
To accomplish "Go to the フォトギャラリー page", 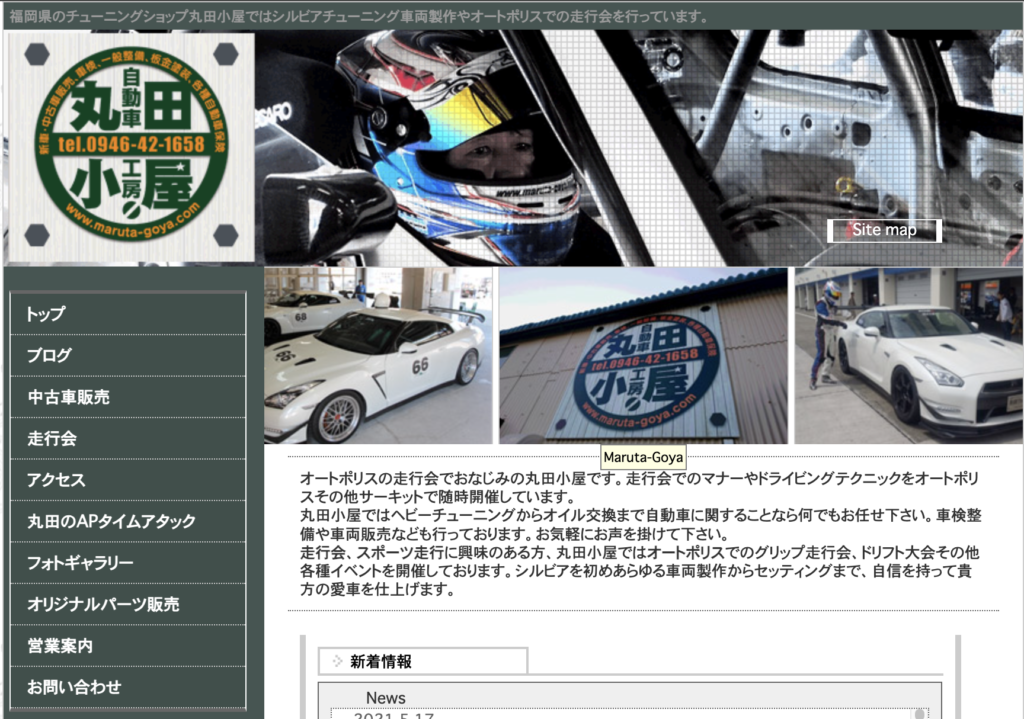I will tap(127, 563).
